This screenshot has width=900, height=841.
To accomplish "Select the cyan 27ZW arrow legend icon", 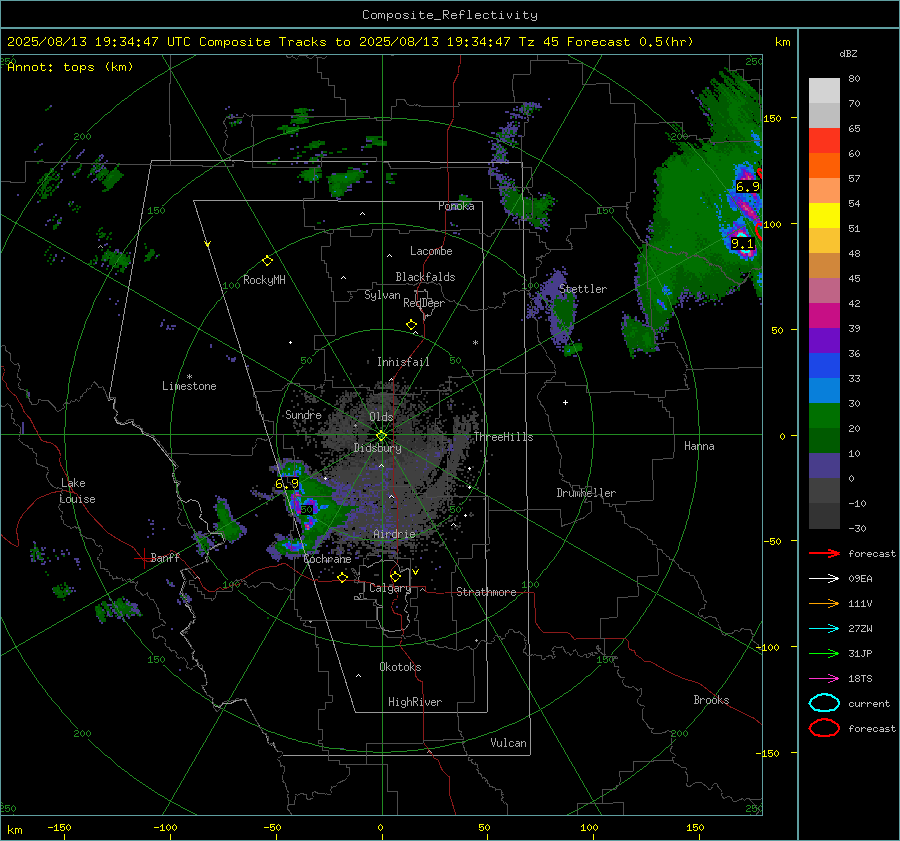I will coord(824,629).
